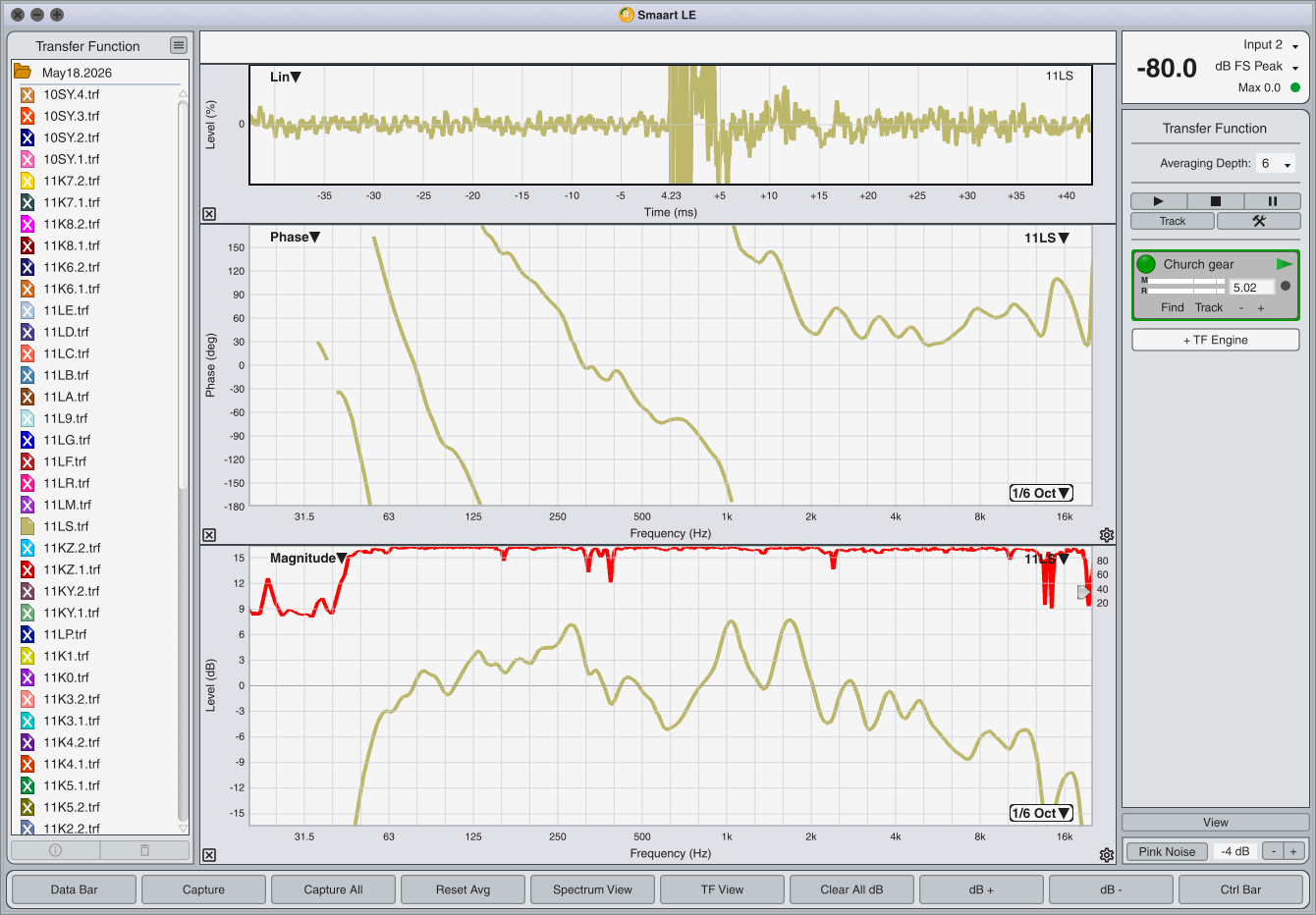Close the magnitude graph pane
The height and width of the screenshot is (915, 1316).
pos(209,855)
